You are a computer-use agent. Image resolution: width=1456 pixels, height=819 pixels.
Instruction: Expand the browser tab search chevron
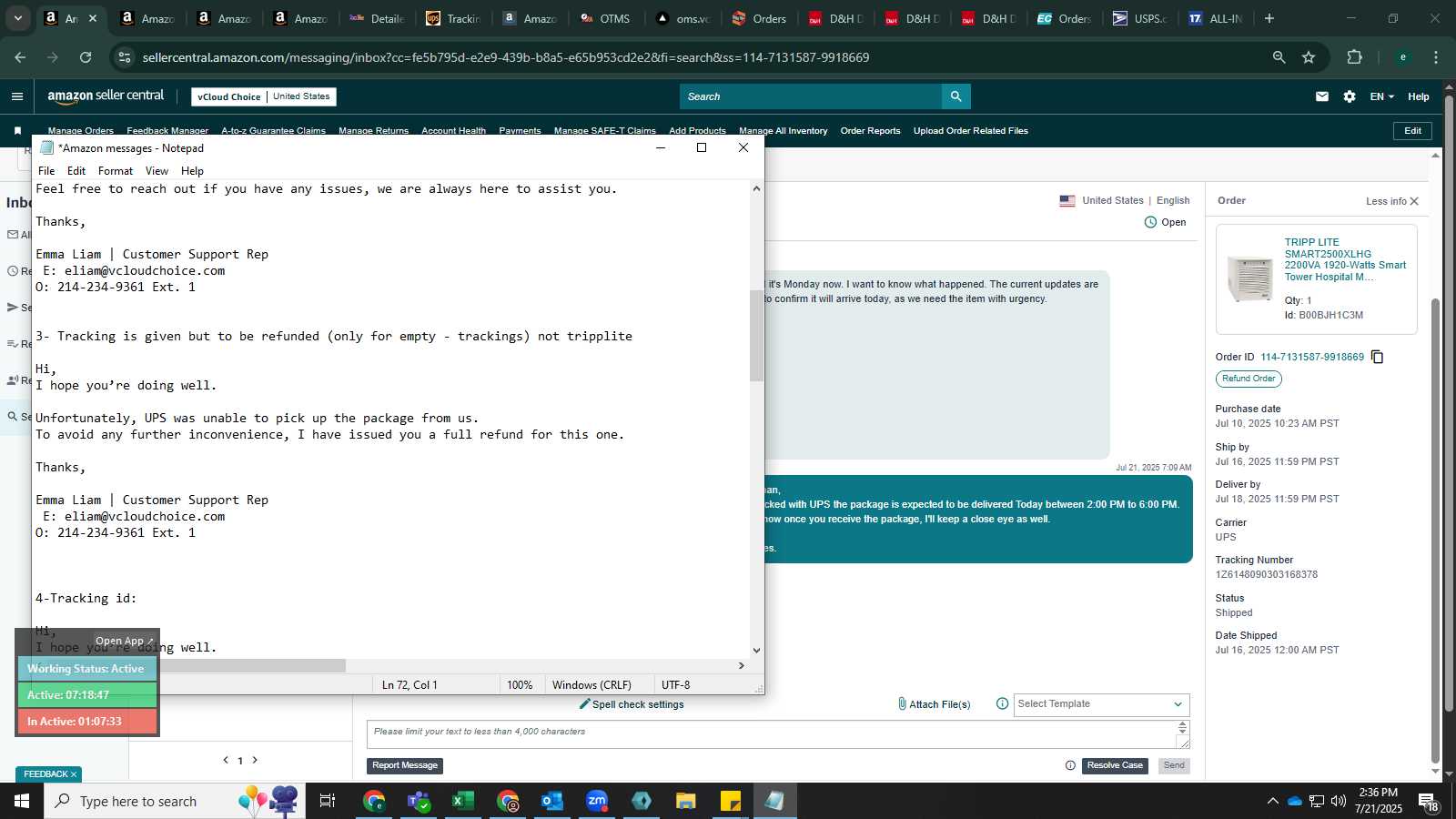[17, 18]
